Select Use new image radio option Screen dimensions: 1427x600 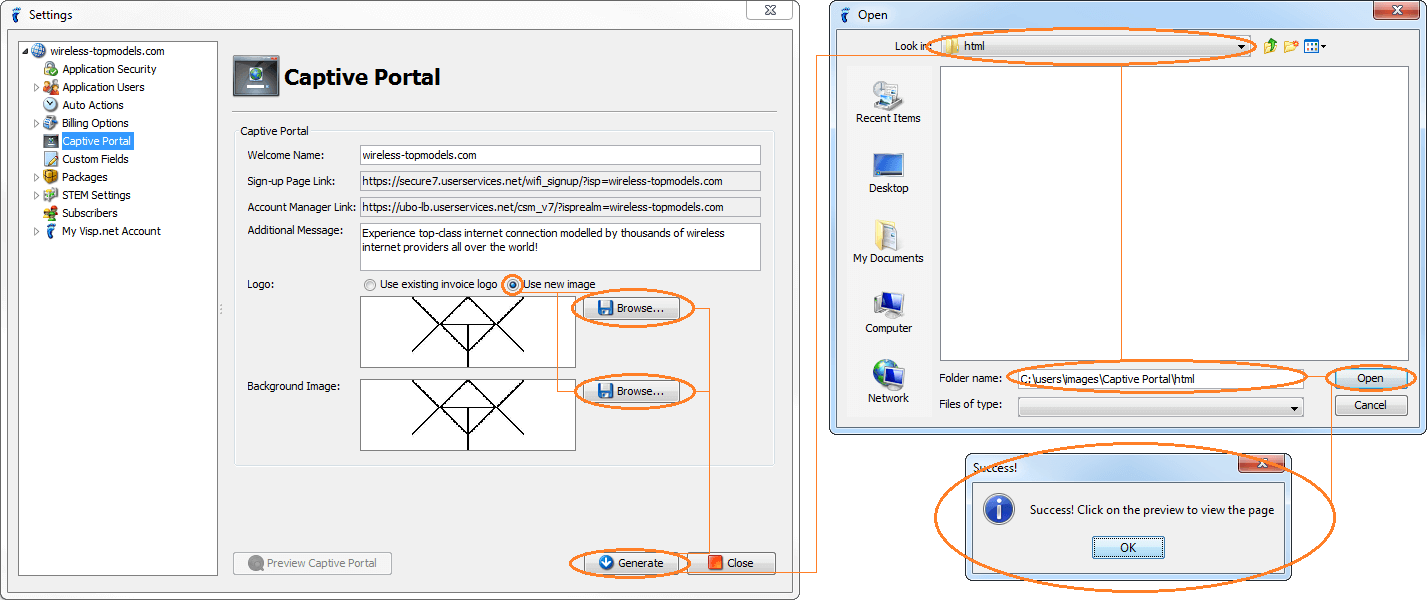(x=514, y=285)
